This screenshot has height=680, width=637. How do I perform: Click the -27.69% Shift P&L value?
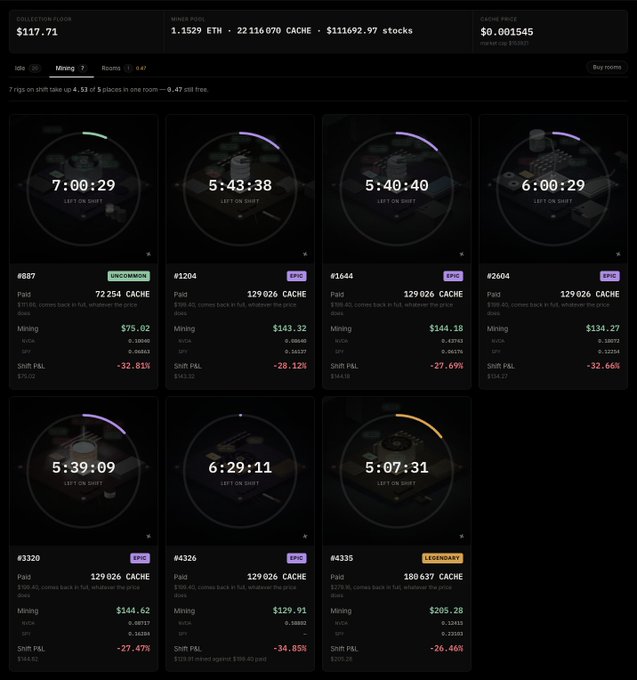[x=446, y=366]
